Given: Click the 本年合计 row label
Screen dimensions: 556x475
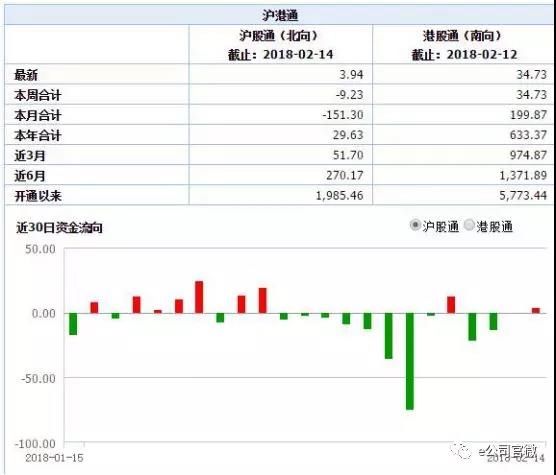Looking at the screenshot, I should click(x=38, y=136).
